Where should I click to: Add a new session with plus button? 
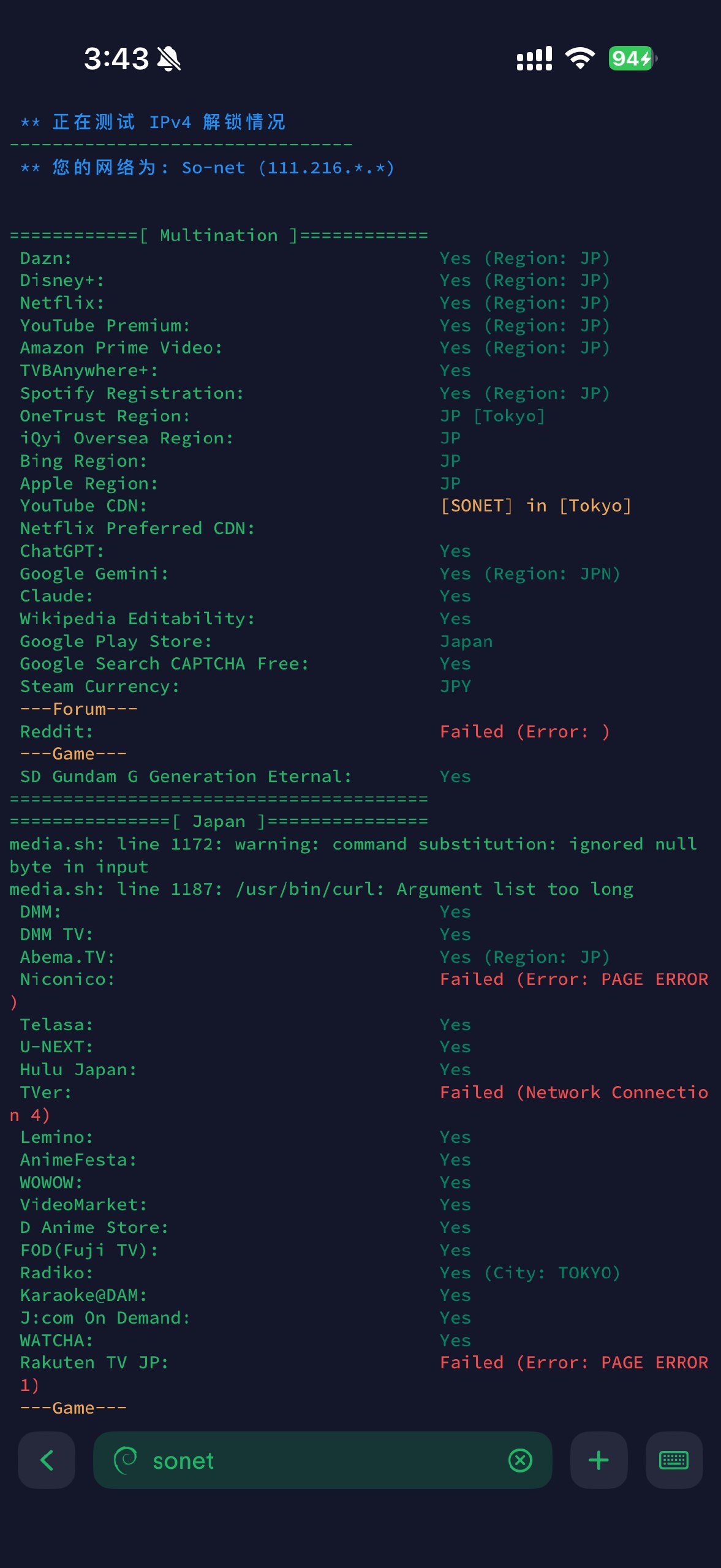point(598,1460)
